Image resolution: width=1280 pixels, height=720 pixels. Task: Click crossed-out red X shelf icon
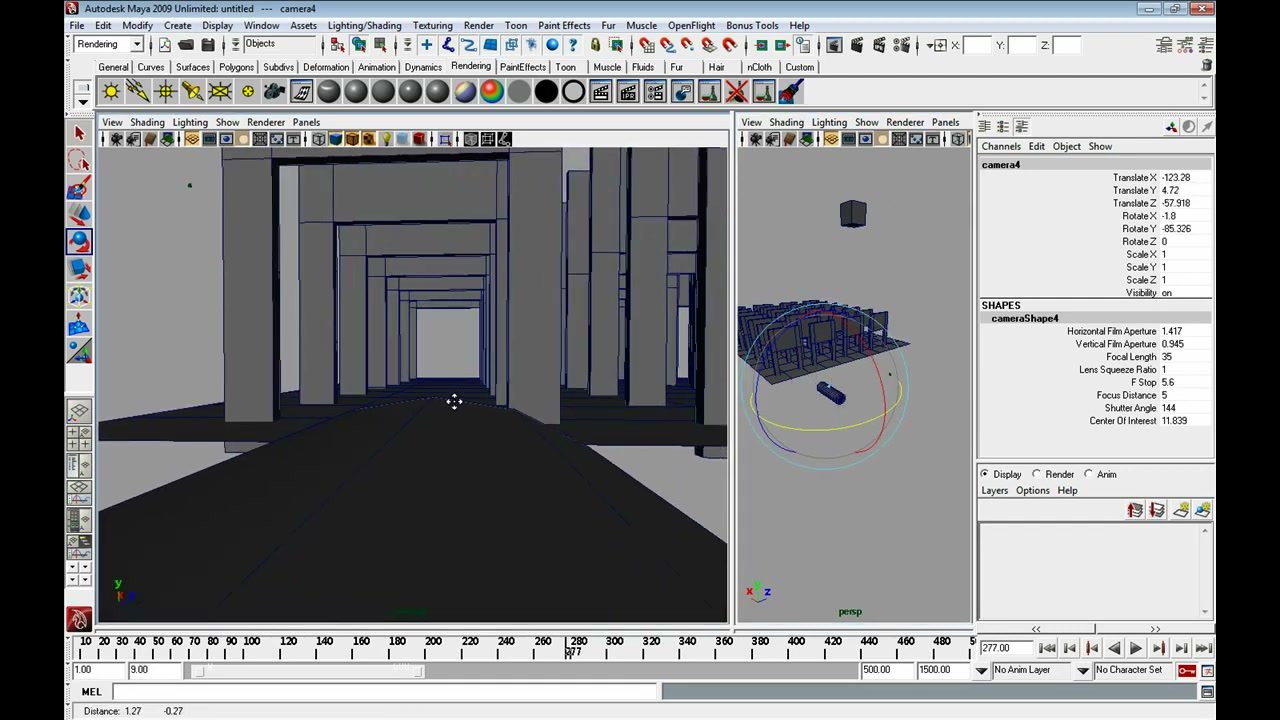[737, 92]
